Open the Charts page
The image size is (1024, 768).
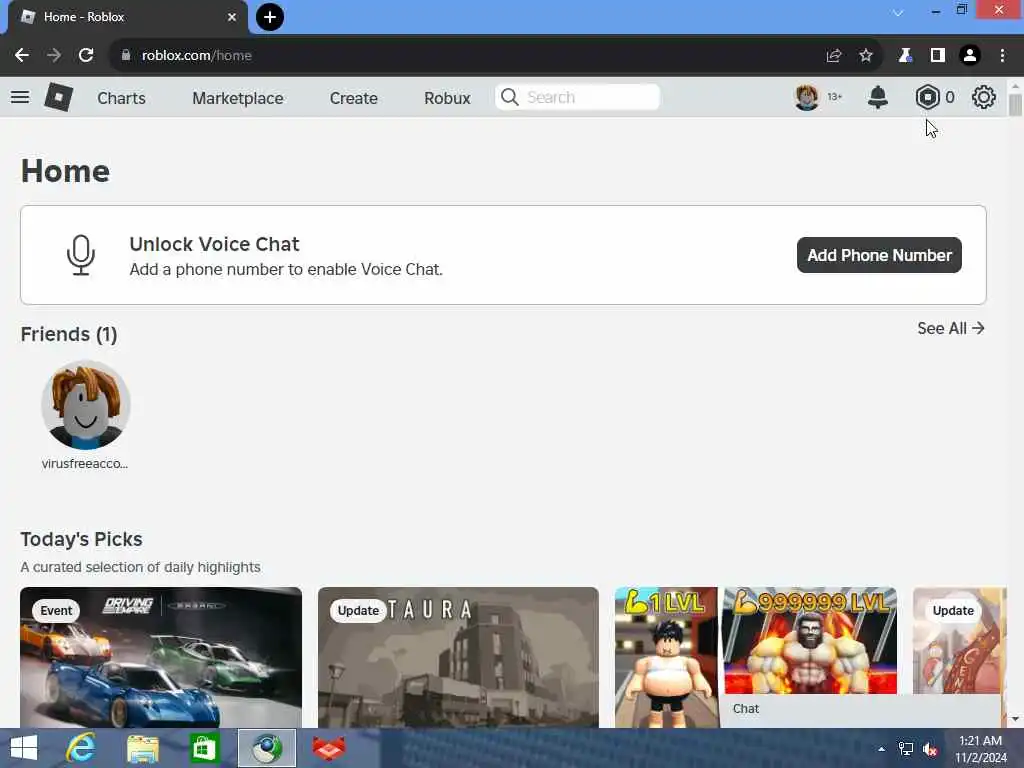coord(121,98)
